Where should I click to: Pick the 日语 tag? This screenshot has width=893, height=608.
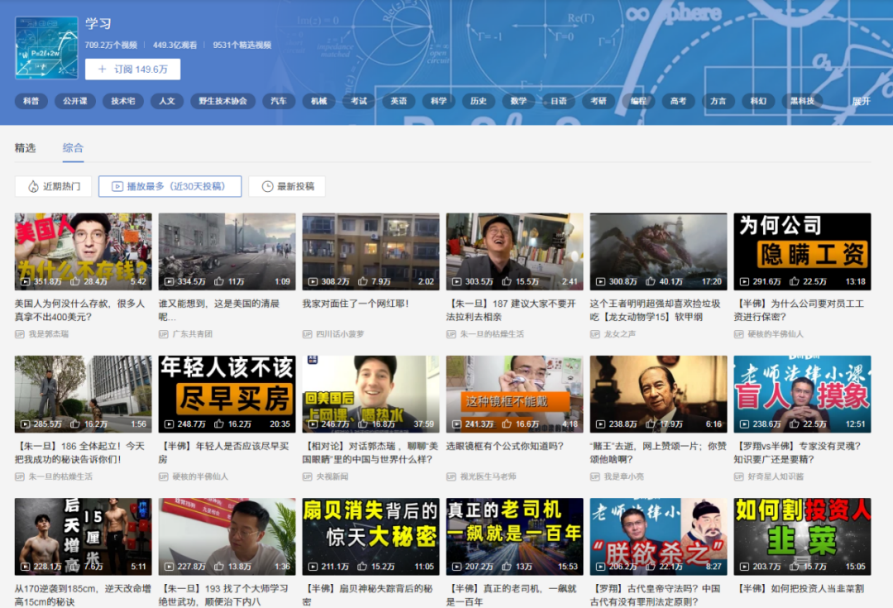coord(558,101)
